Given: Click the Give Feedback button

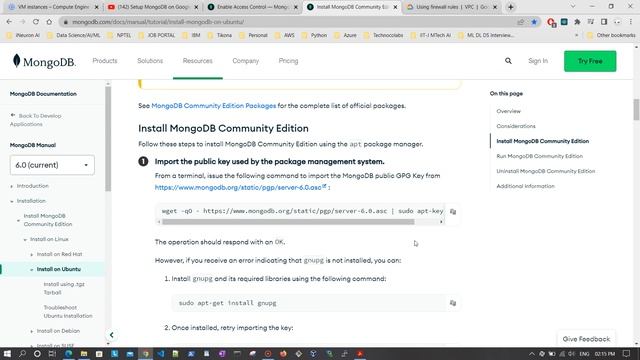Looking at the screenshot, I should point(586,339).
